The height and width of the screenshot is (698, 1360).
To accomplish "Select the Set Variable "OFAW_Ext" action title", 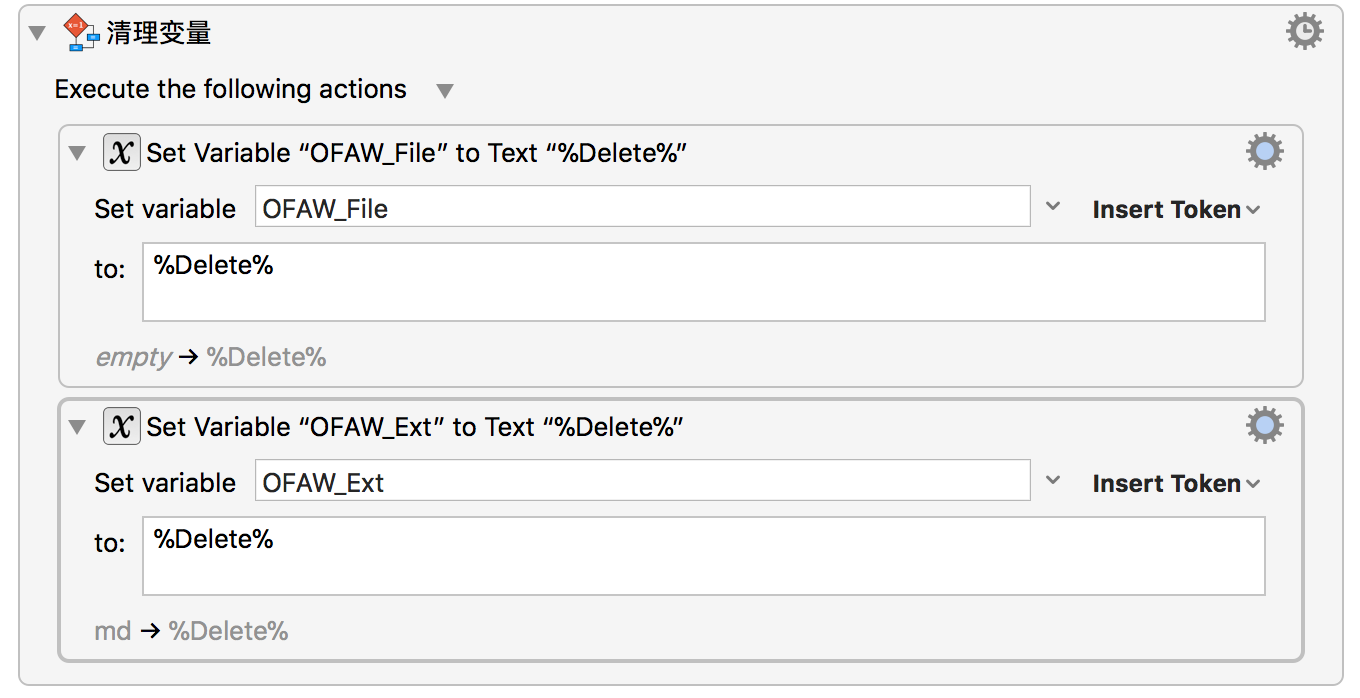I will point(414,427).
